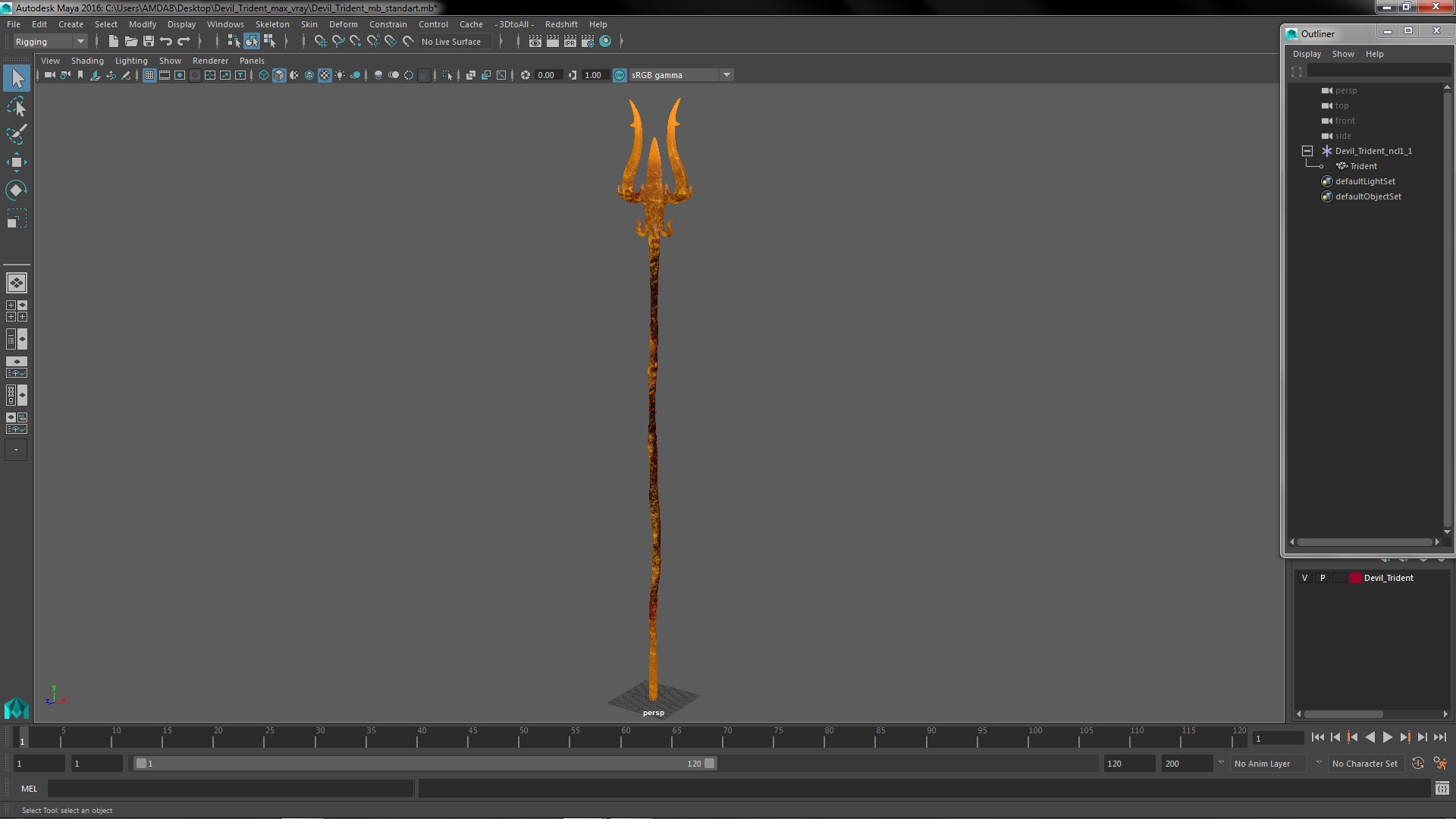Select by component type mode icon
Image resolution: width=1456 pixels, height=819 pixels.
269,42
